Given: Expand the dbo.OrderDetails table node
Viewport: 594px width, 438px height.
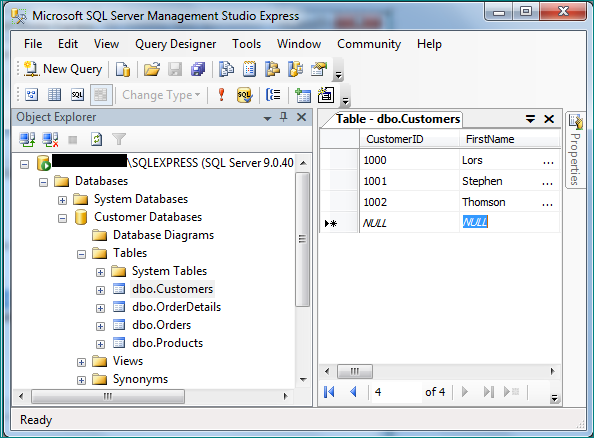Looking at the screenshot, I should coord(100,308).
